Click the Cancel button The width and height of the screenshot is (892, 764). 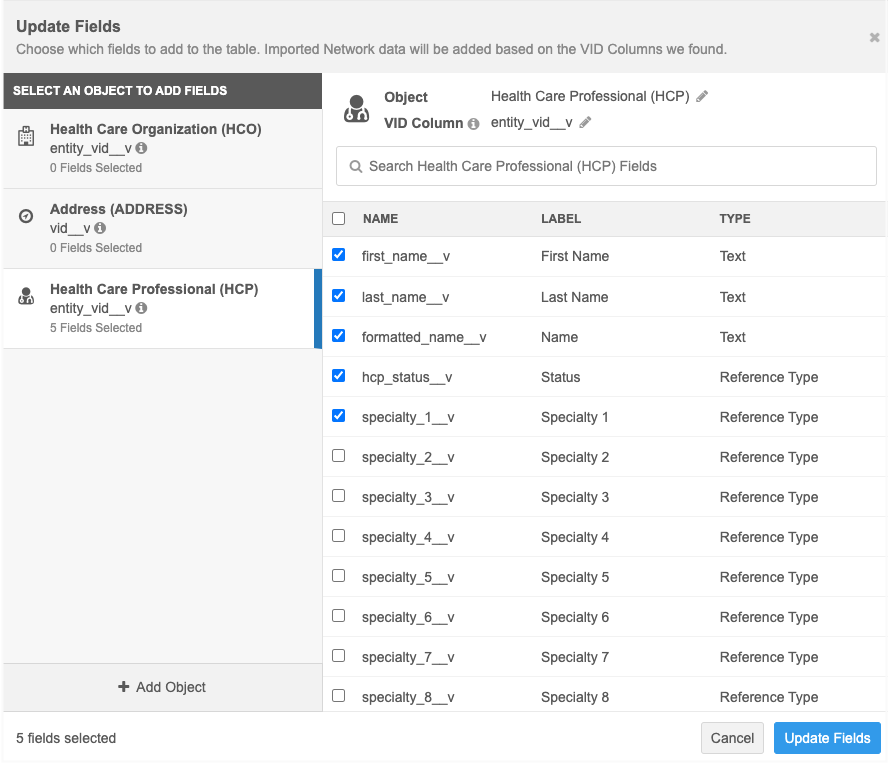[732, 738]
